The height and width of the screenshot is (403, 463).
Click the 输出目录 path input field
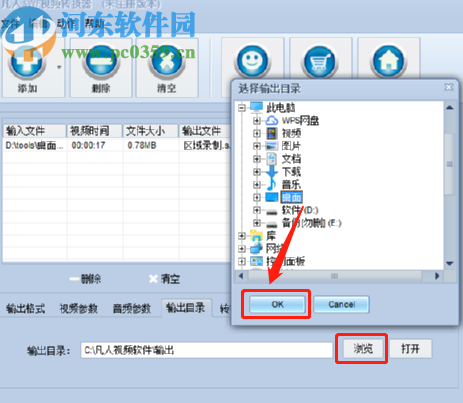207,350
